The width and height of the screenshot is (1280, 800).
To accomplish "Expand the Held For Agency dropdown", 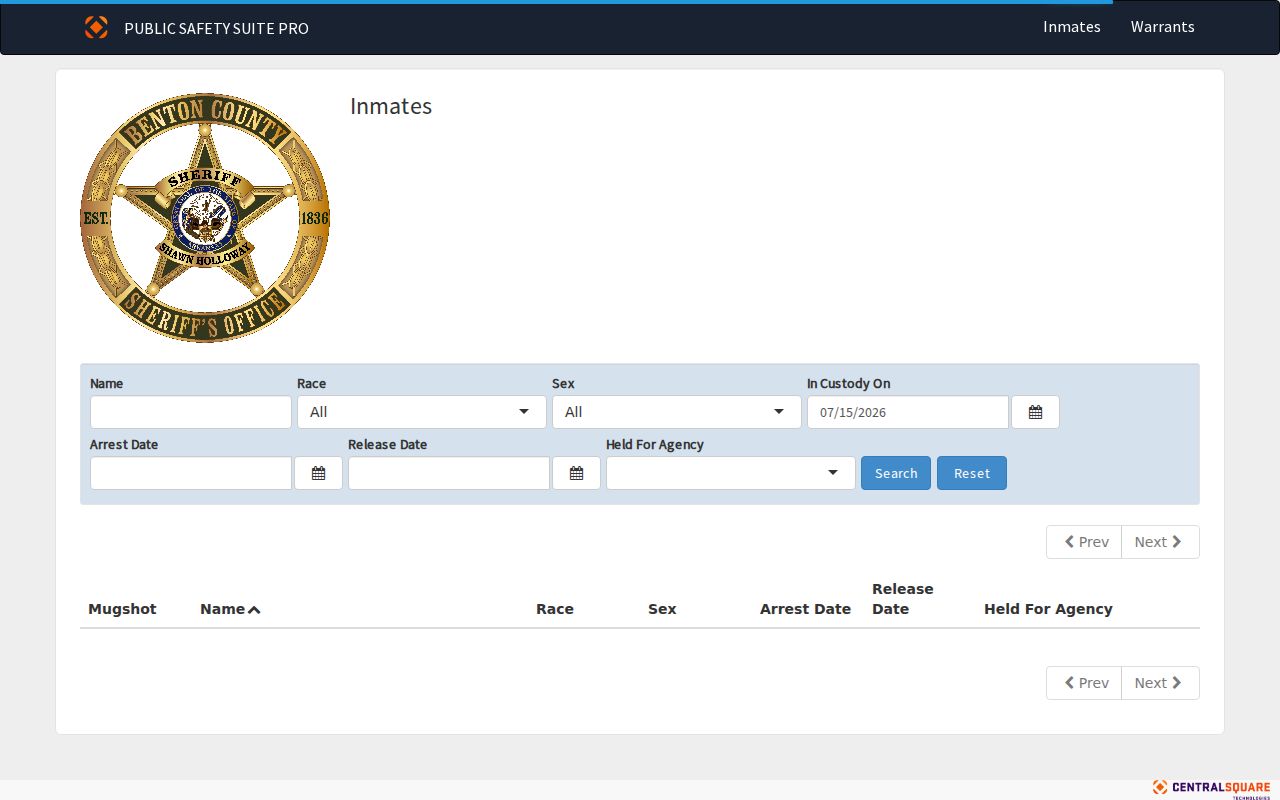I will coord(731,473).
